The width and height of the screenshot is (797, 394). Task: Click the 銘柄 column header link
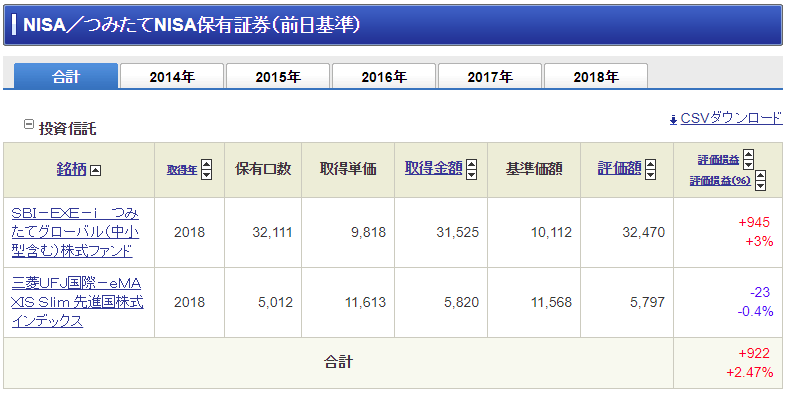coord(72,169)
